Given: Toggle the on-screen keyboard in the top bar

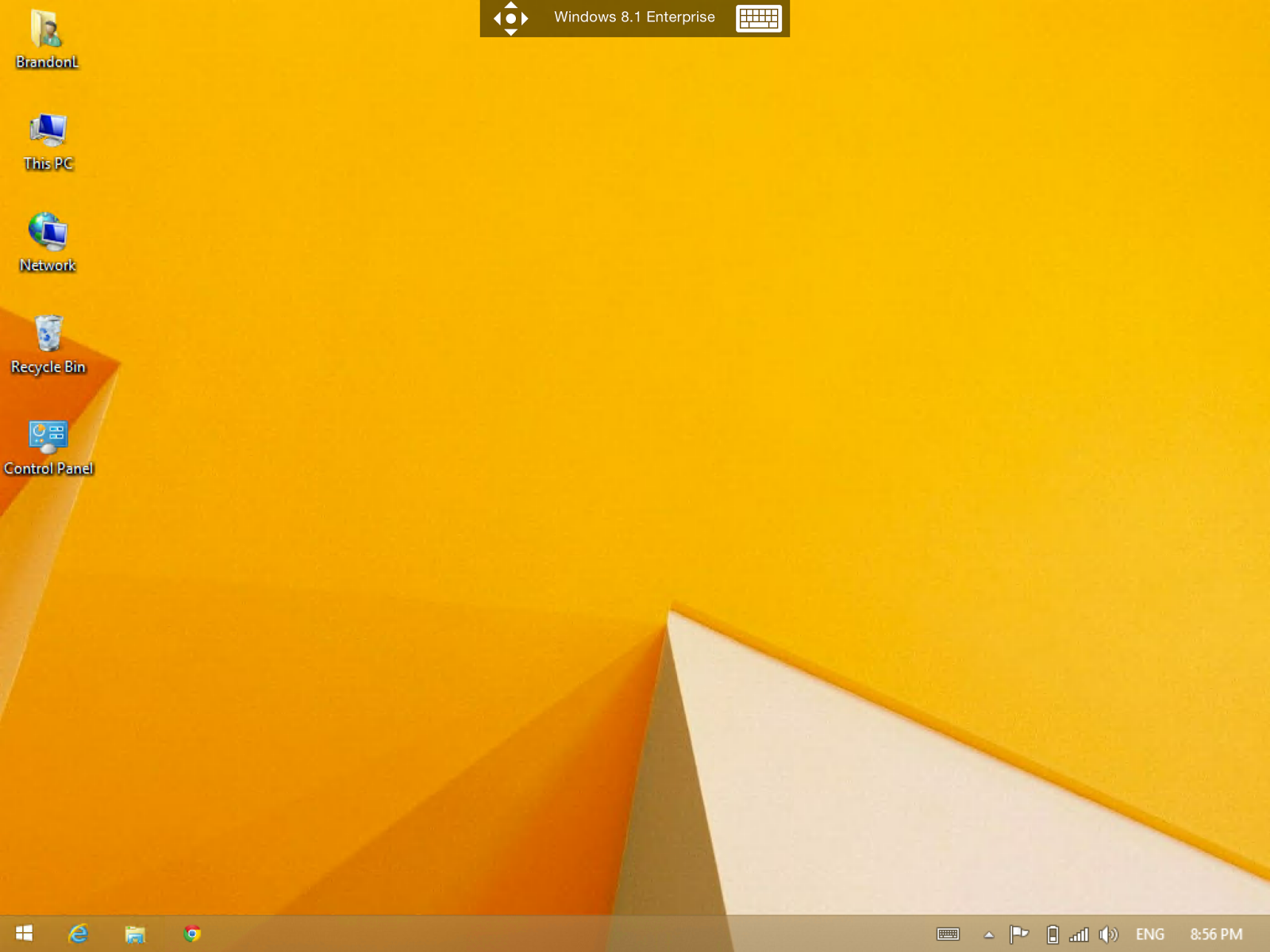Looking at the screenshot, I should (760, 17).
